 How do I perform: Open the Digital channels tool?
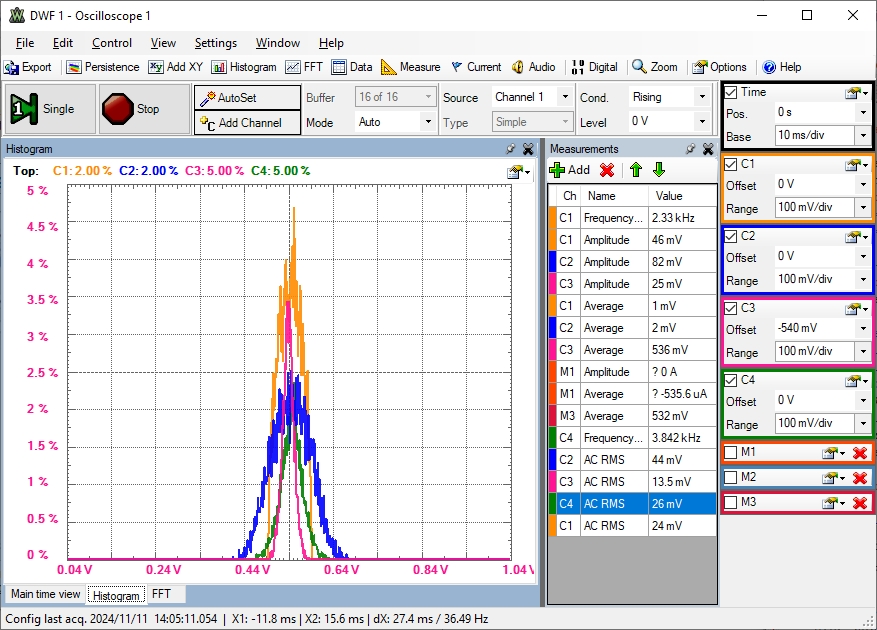click(594, 67)
